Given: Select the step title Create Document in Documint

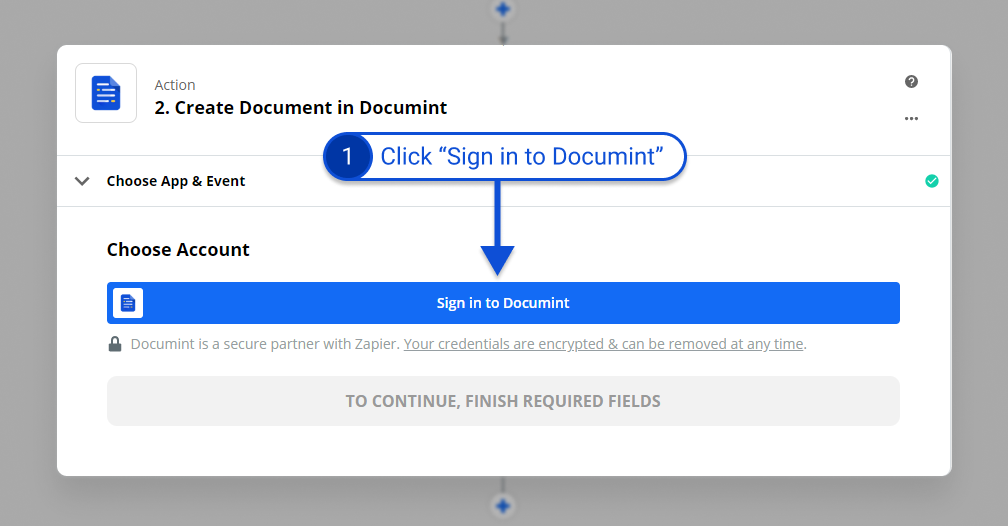Looking at the screenshot, I should point(301,108).
